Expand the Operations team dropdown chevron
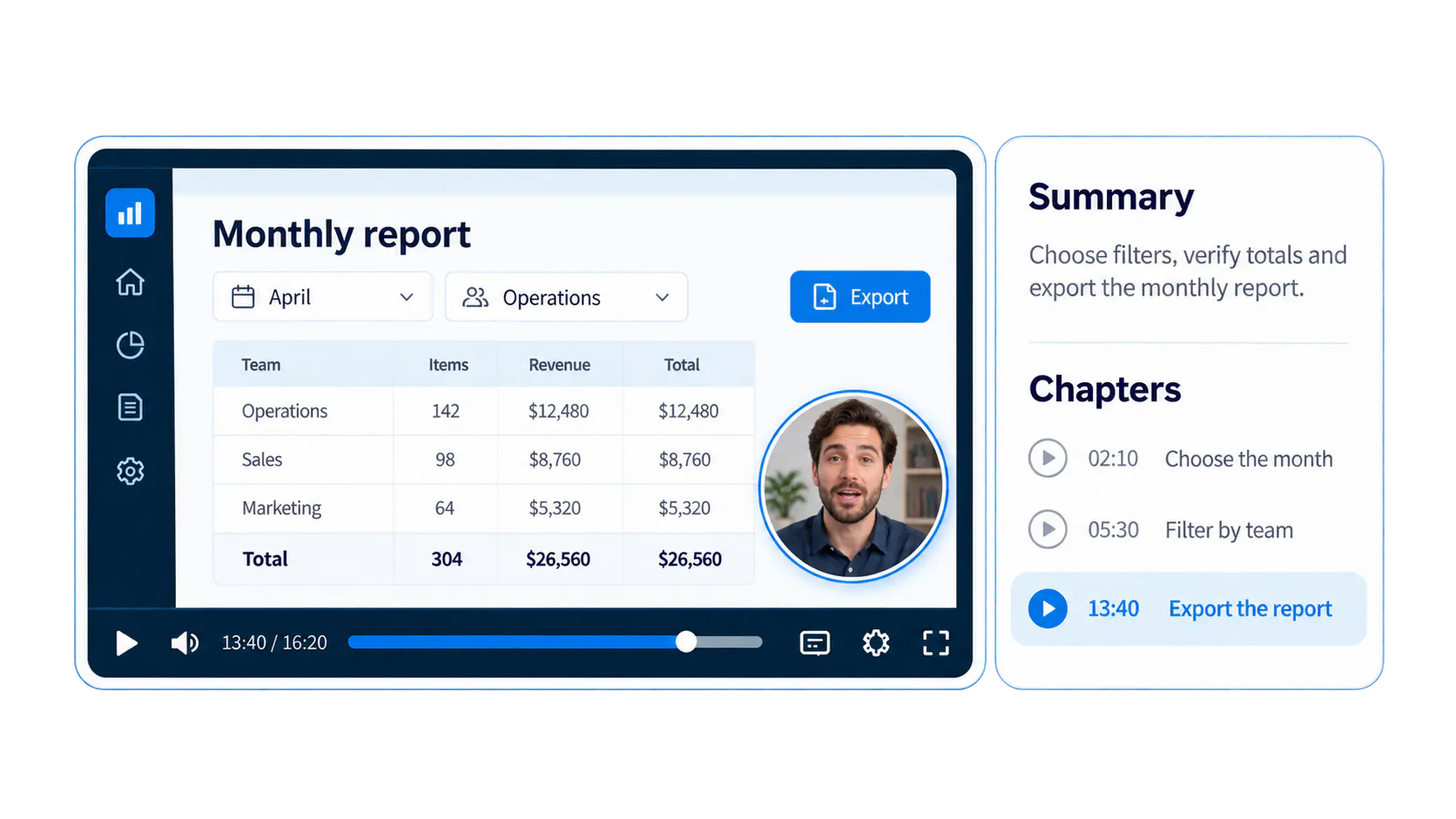1456x819 pixels. click(663, 297)
